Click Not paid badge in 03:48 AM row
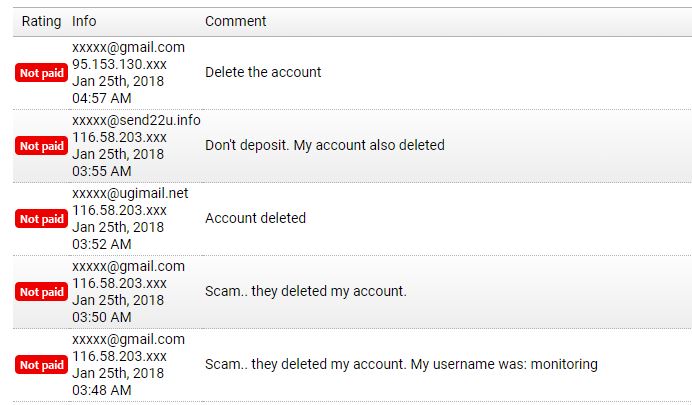The width and height of the screenshot is (692, 405). point(41,365)
